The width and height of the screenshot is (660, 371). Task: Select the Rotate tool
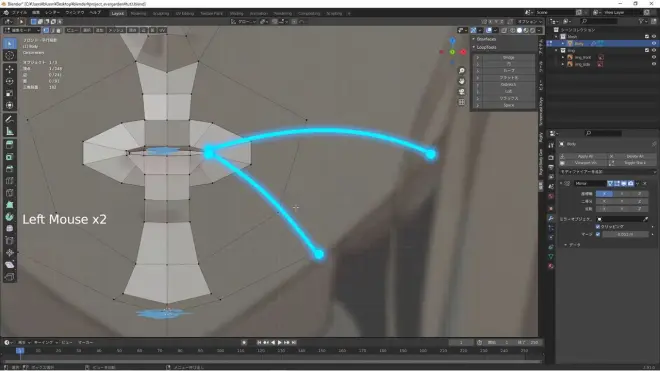point(10,81)
